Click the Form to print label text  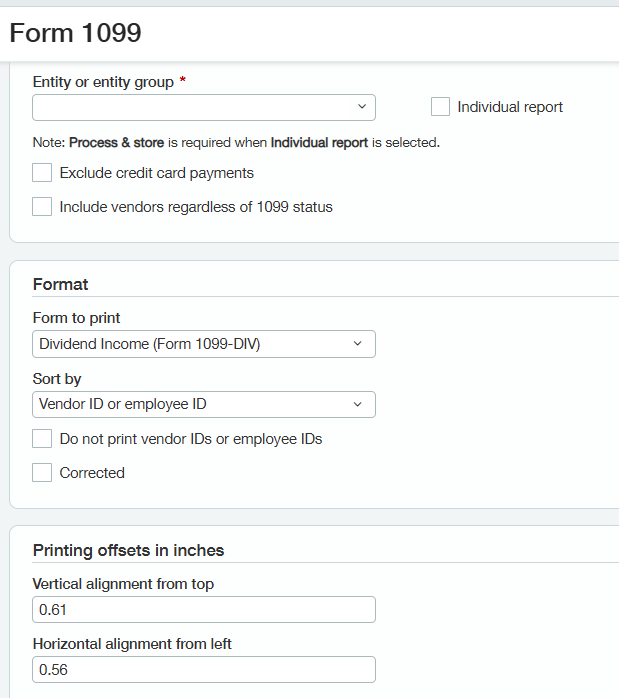(77, 318)
